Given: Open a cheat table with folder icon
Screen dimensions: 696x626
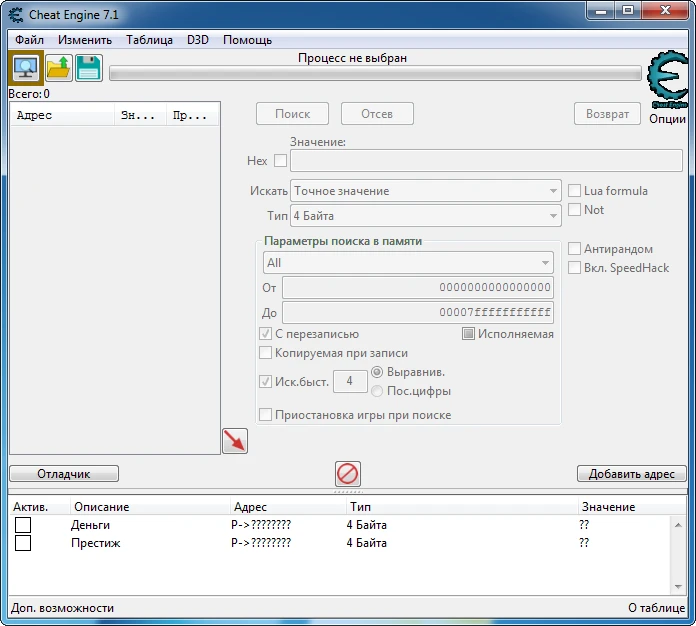Looking at the screenshot, I should (x=59, y=68).
